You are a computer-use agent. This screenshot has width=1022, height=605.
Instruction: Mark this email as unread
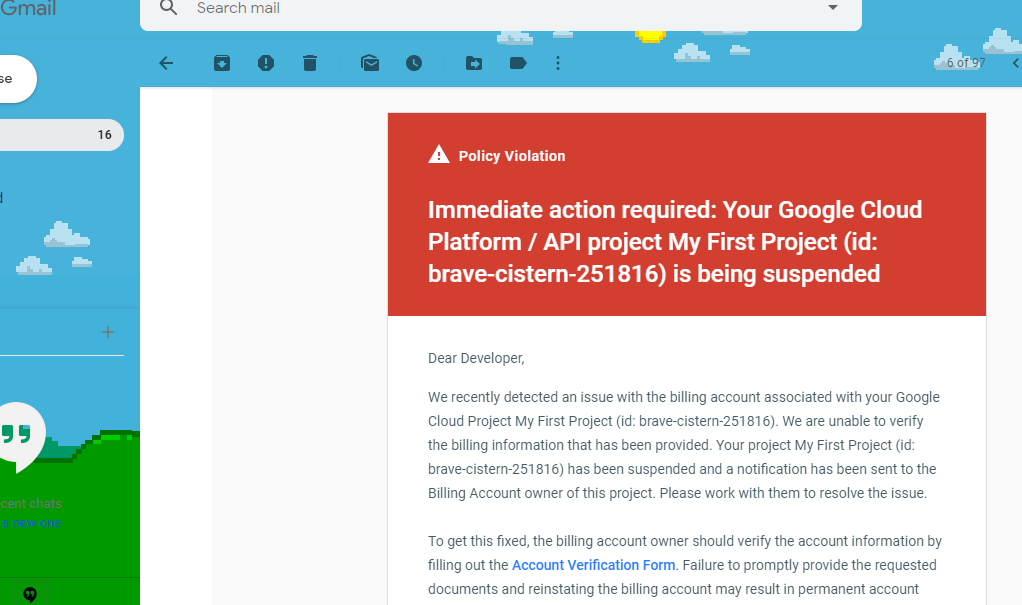pos(370,63)
